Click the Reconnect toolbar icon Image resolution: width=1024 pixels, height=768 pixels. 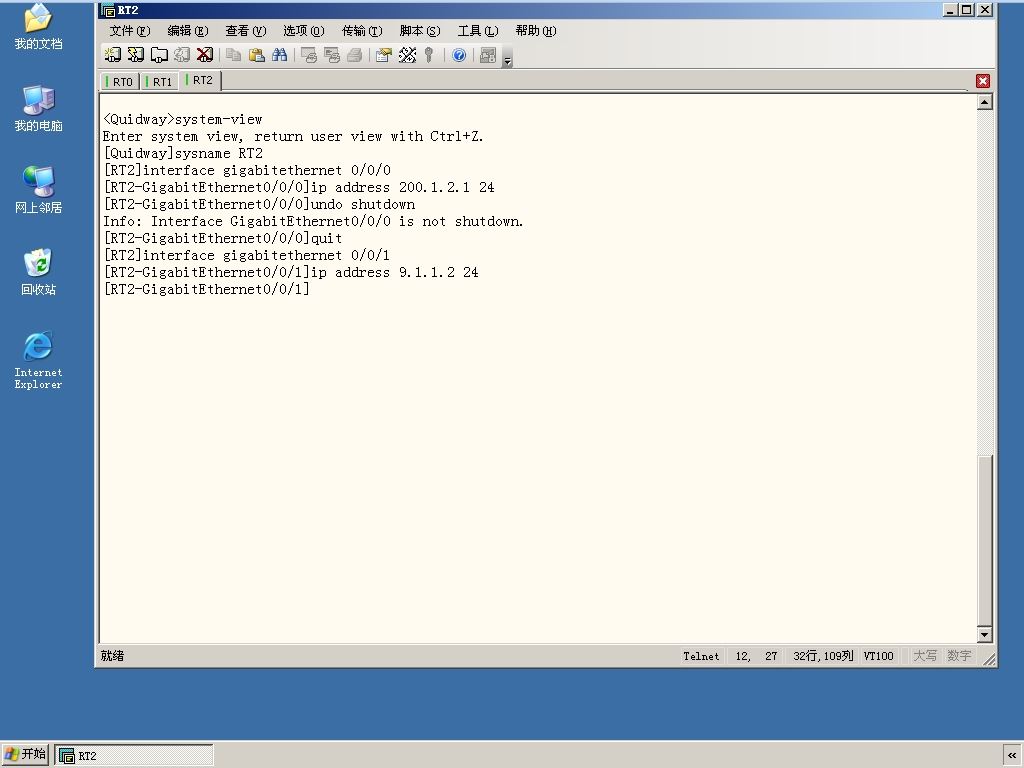pos(182,56)
